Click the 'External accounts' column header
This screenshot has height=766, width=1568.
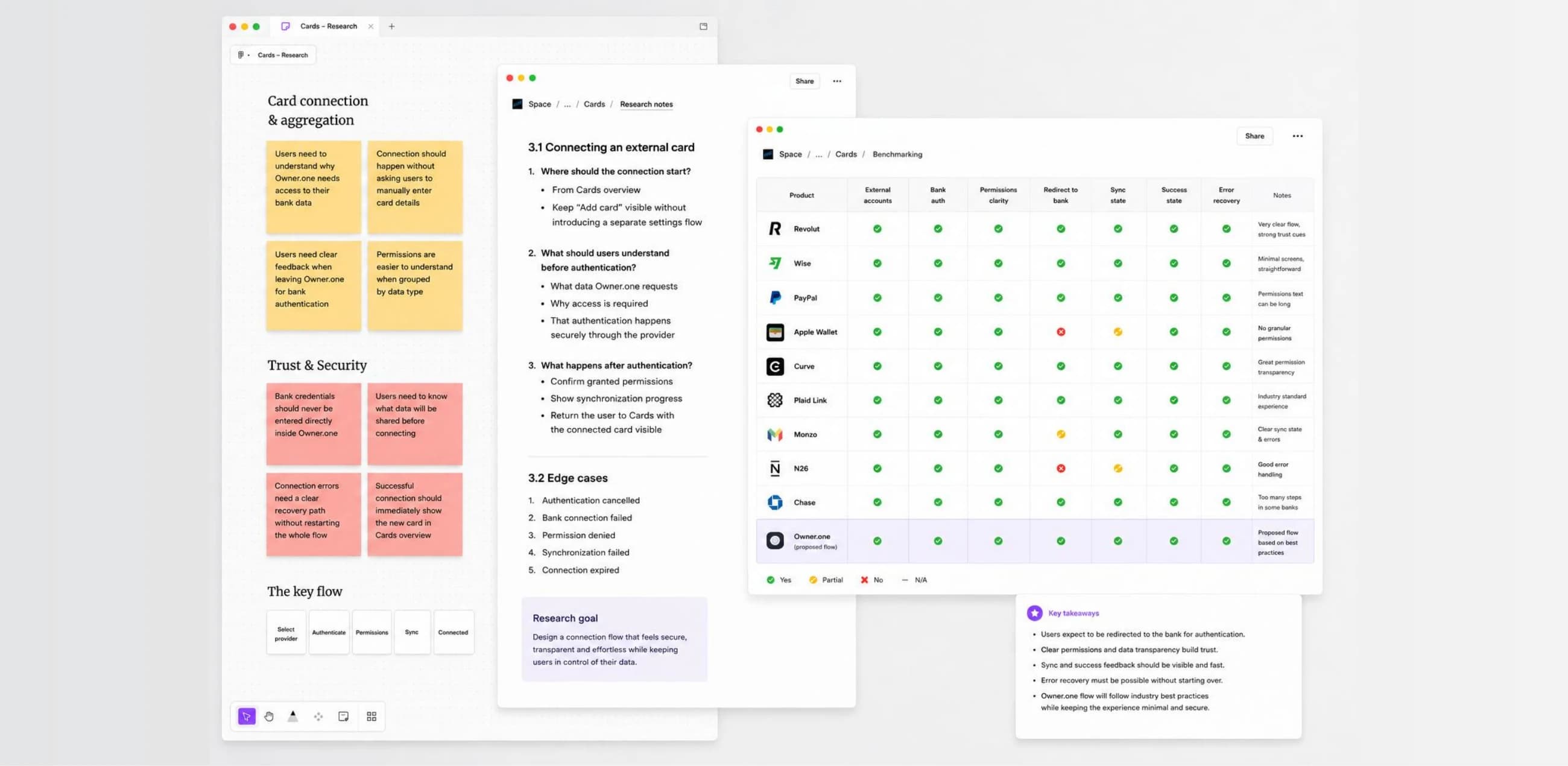(877, 195)
